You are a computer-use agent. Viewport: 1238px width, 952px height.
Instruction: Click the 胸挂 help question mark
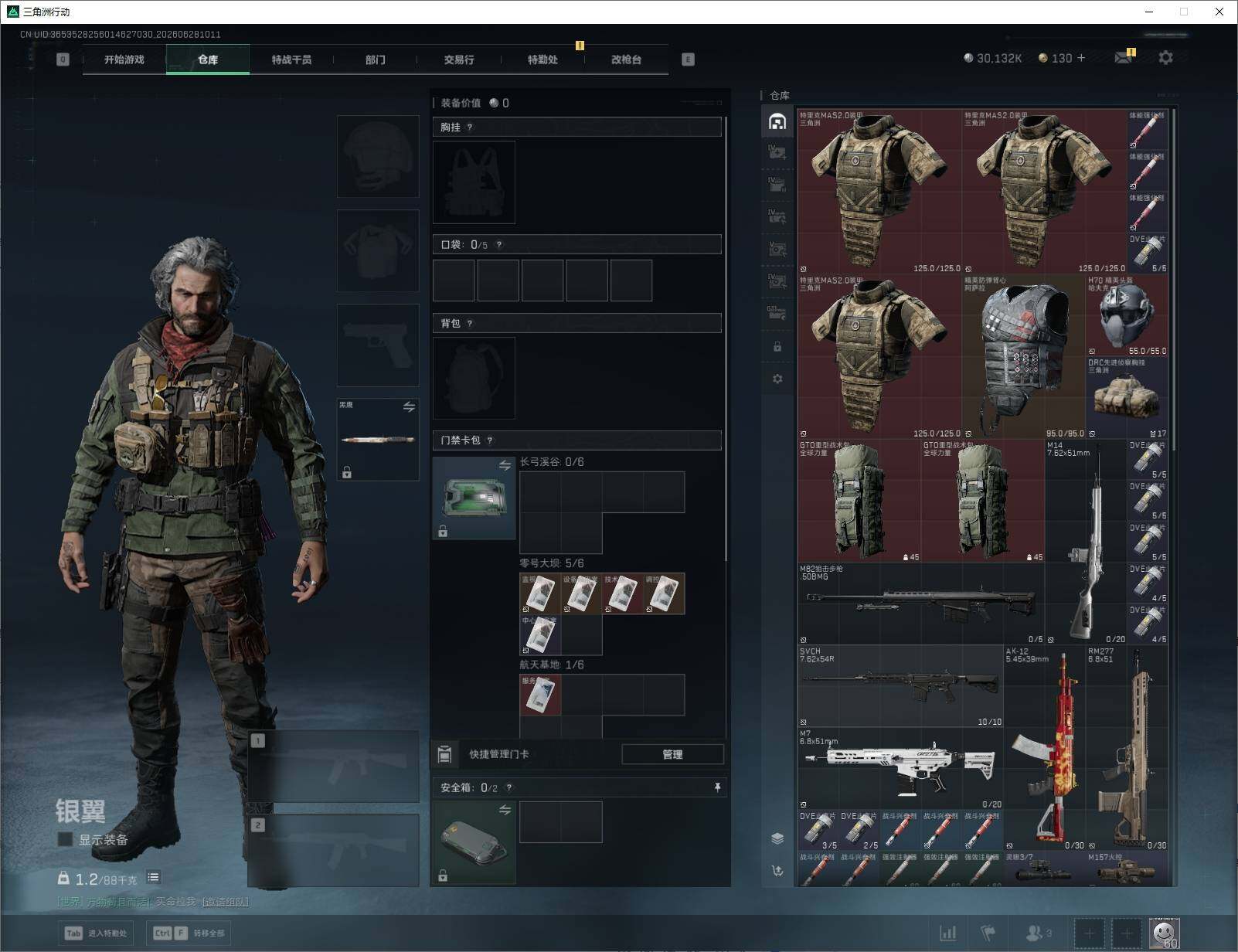(x=470, y=127)
